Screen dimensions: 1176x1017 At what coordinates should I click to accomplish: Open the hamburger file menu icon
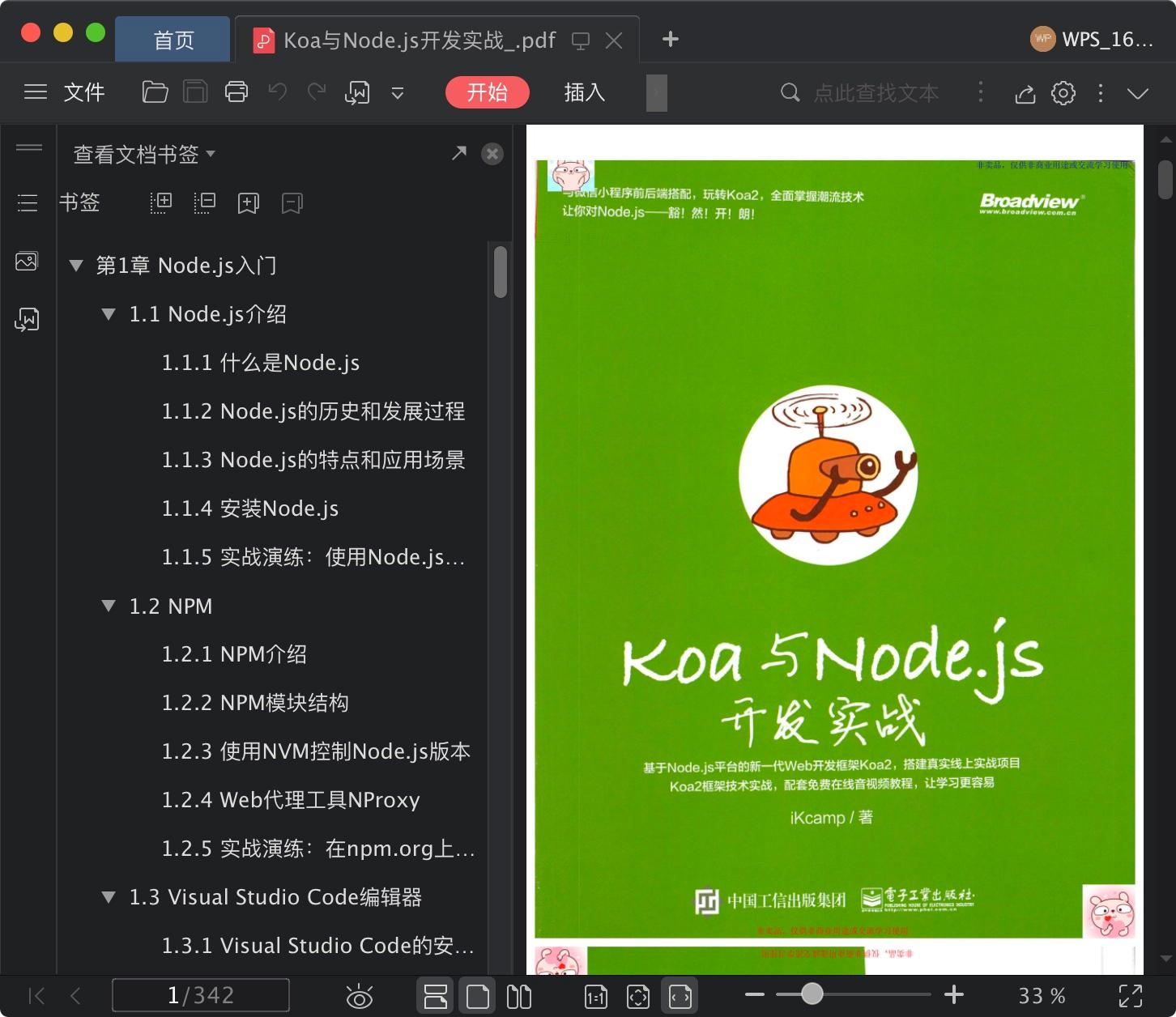[35, 92]
